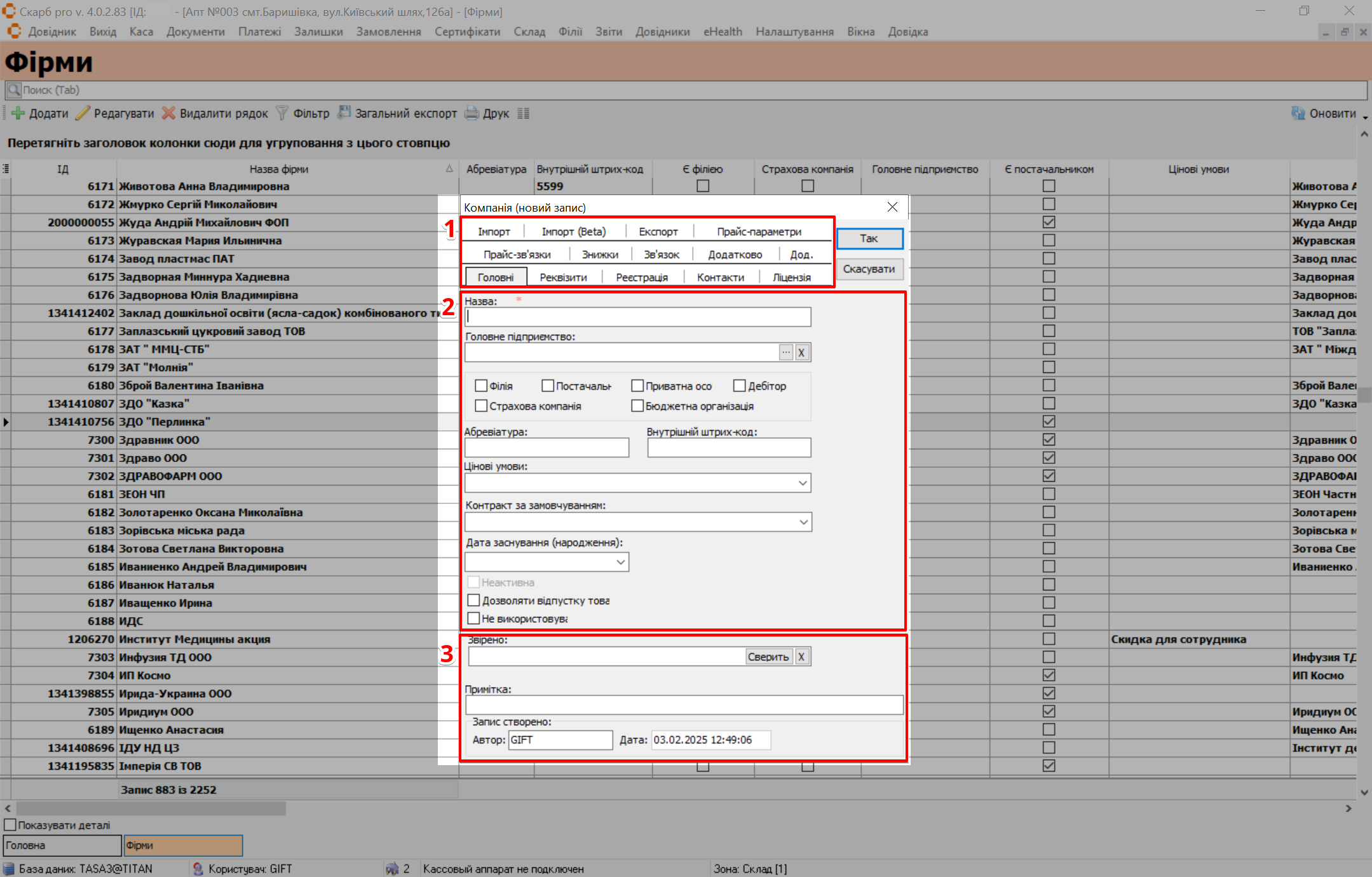Enable the Філія checkbox
The width and height of the screenshot is (1372, 877).
[x=481, y=386]
